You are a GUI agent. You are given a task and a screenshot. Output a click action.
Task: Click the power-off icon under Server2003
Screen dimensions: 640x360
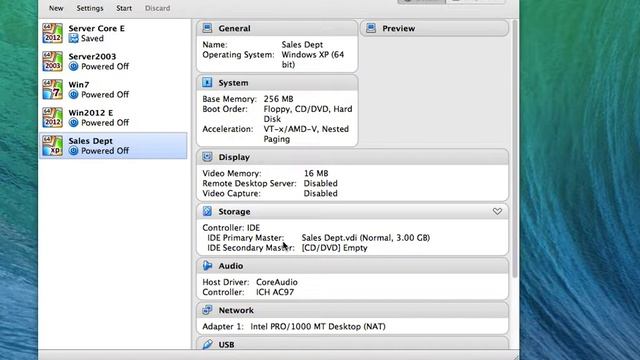(73, 67)
